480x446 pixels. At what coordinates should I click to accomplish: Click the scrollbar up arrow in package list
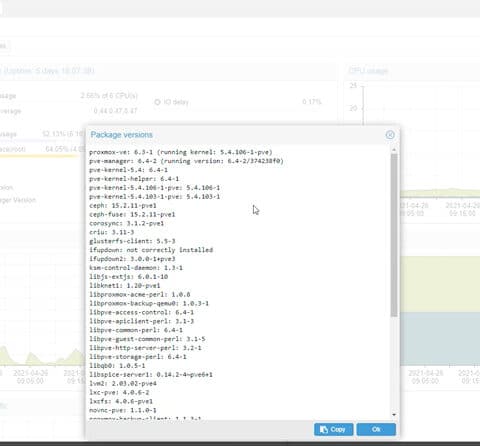pyautogui.click(x=394, y=150)
